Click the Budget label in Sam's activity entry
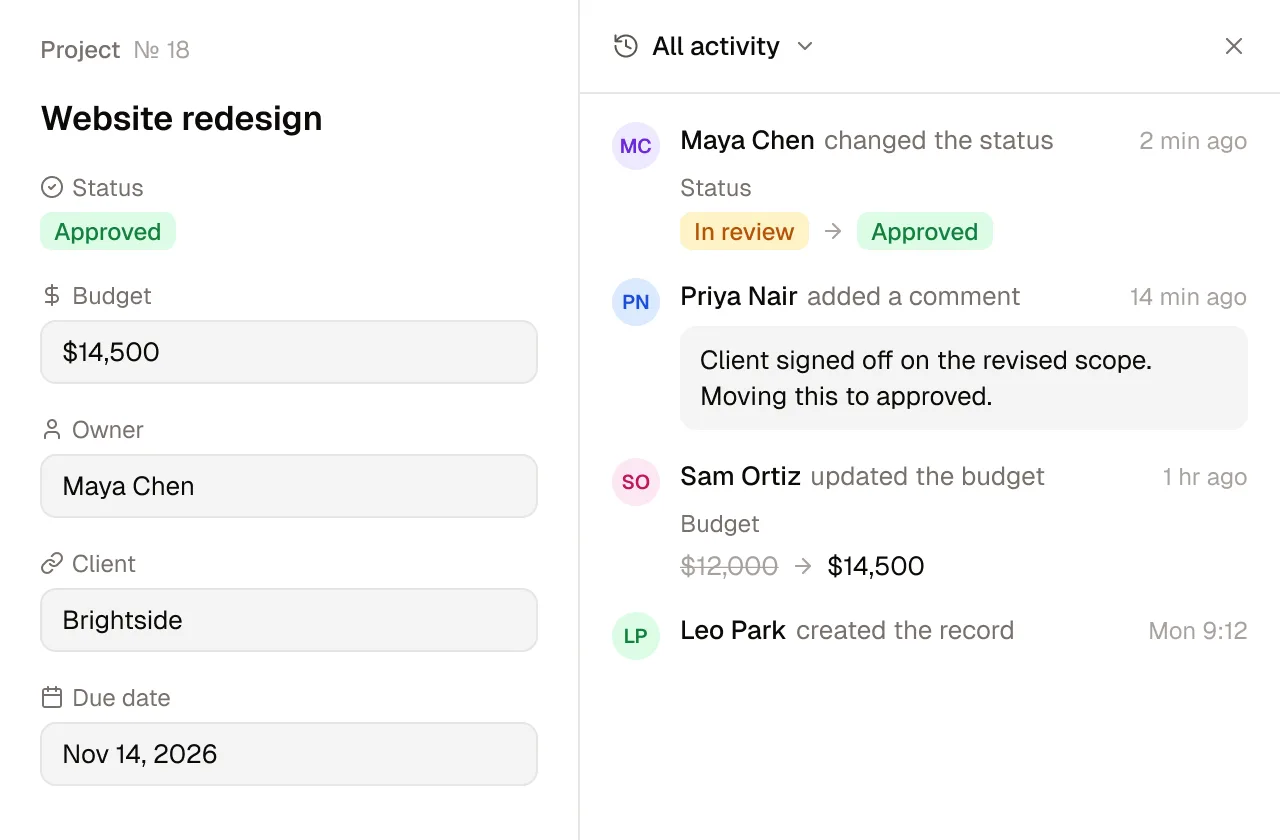 (x=720, y=524)
